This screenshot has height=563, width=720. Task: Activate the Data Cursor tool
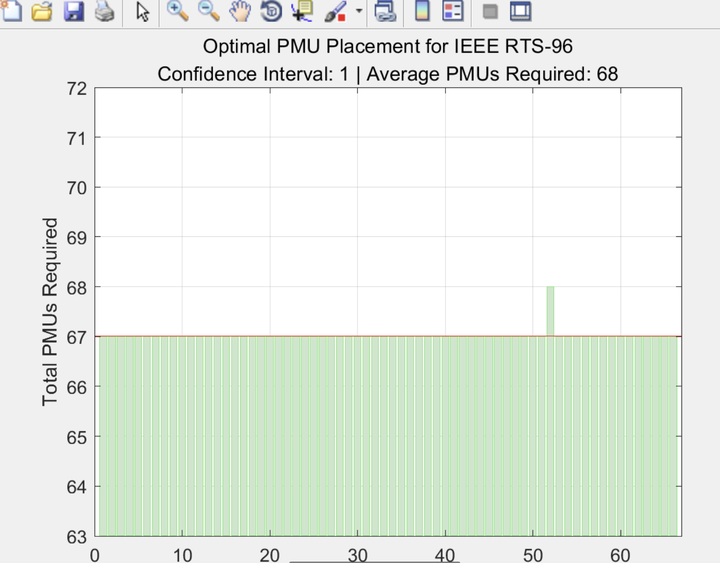point(302,11)
